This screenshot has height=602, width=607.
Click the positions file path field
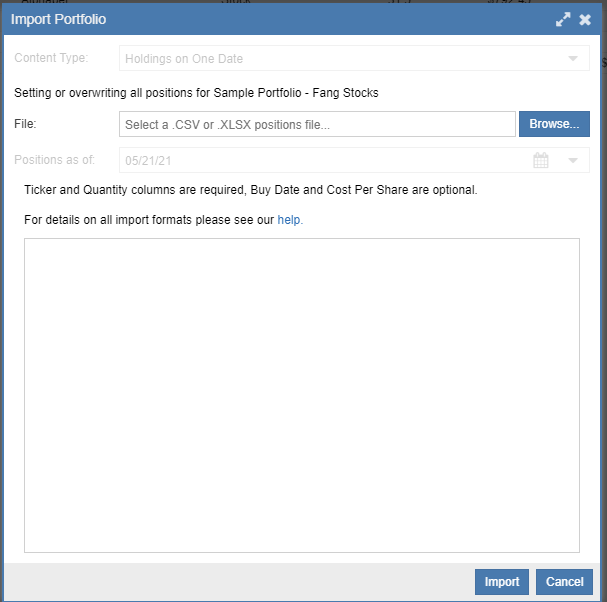click(317, 124)
